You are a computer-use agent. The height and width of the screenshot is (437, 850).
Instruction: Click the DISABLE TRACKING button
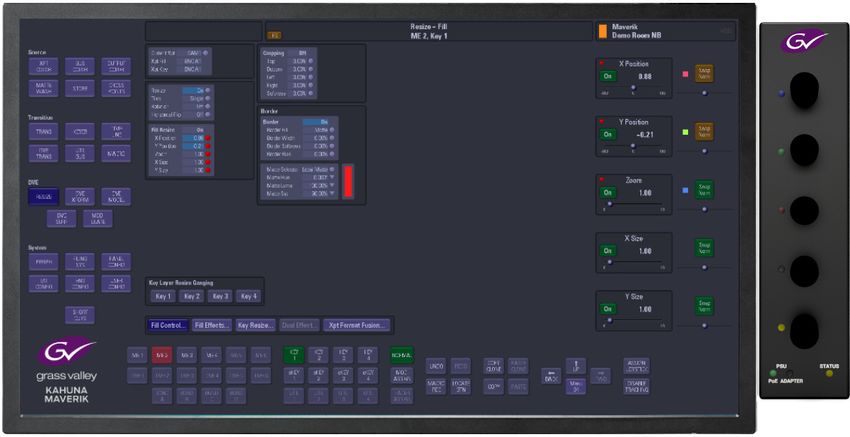click(636, 386)
